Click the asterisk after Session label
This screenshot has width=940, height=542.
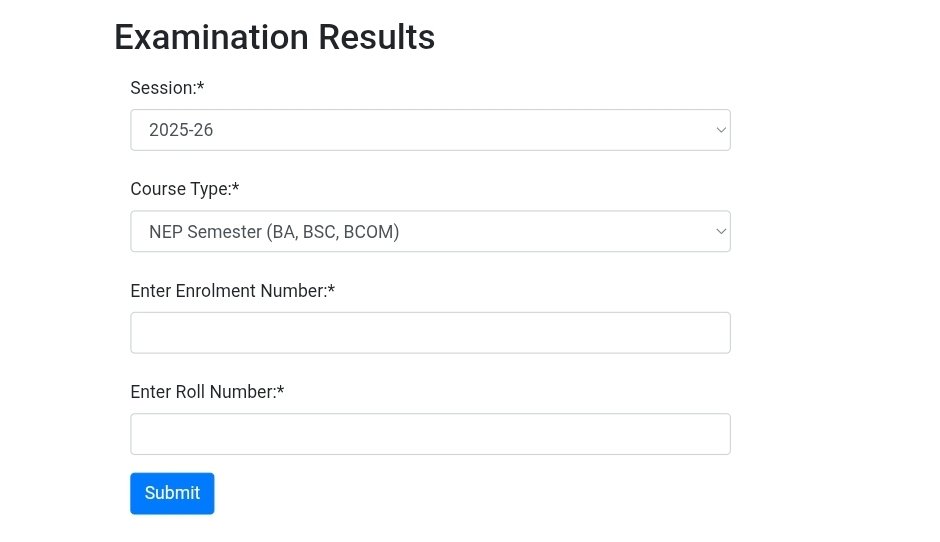[200, 86]
